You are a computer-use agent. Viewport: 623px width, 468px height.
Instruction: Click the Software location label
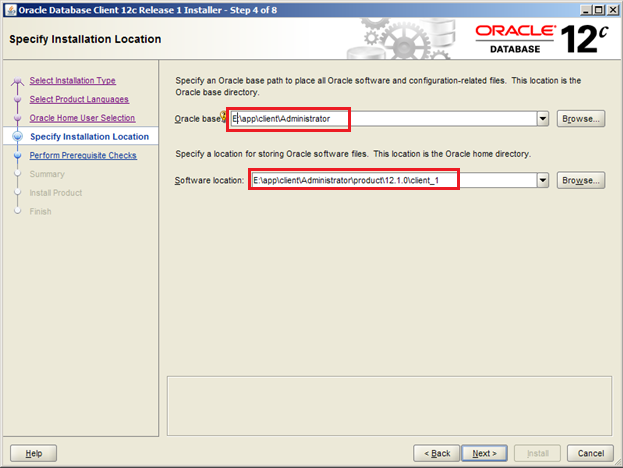(x=209, y=180)
